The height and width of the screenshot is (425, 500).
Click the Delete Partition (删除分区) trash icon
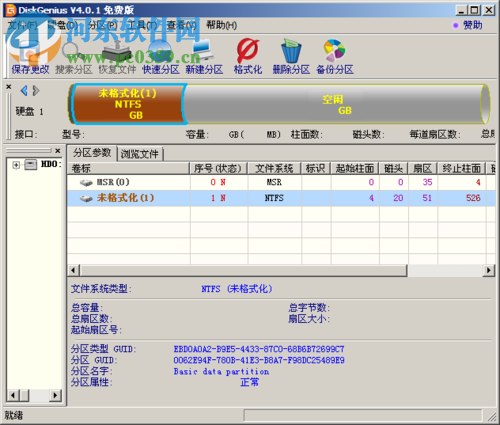tap(291, 57)
